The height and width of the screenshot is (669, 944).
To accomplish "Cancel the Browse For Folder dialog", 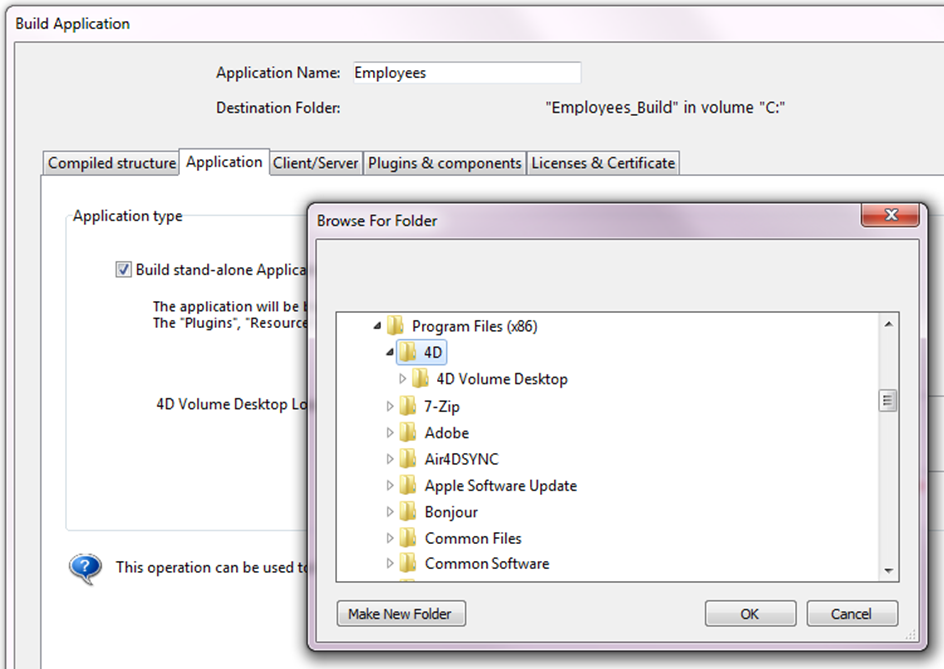I will point(852,614).
